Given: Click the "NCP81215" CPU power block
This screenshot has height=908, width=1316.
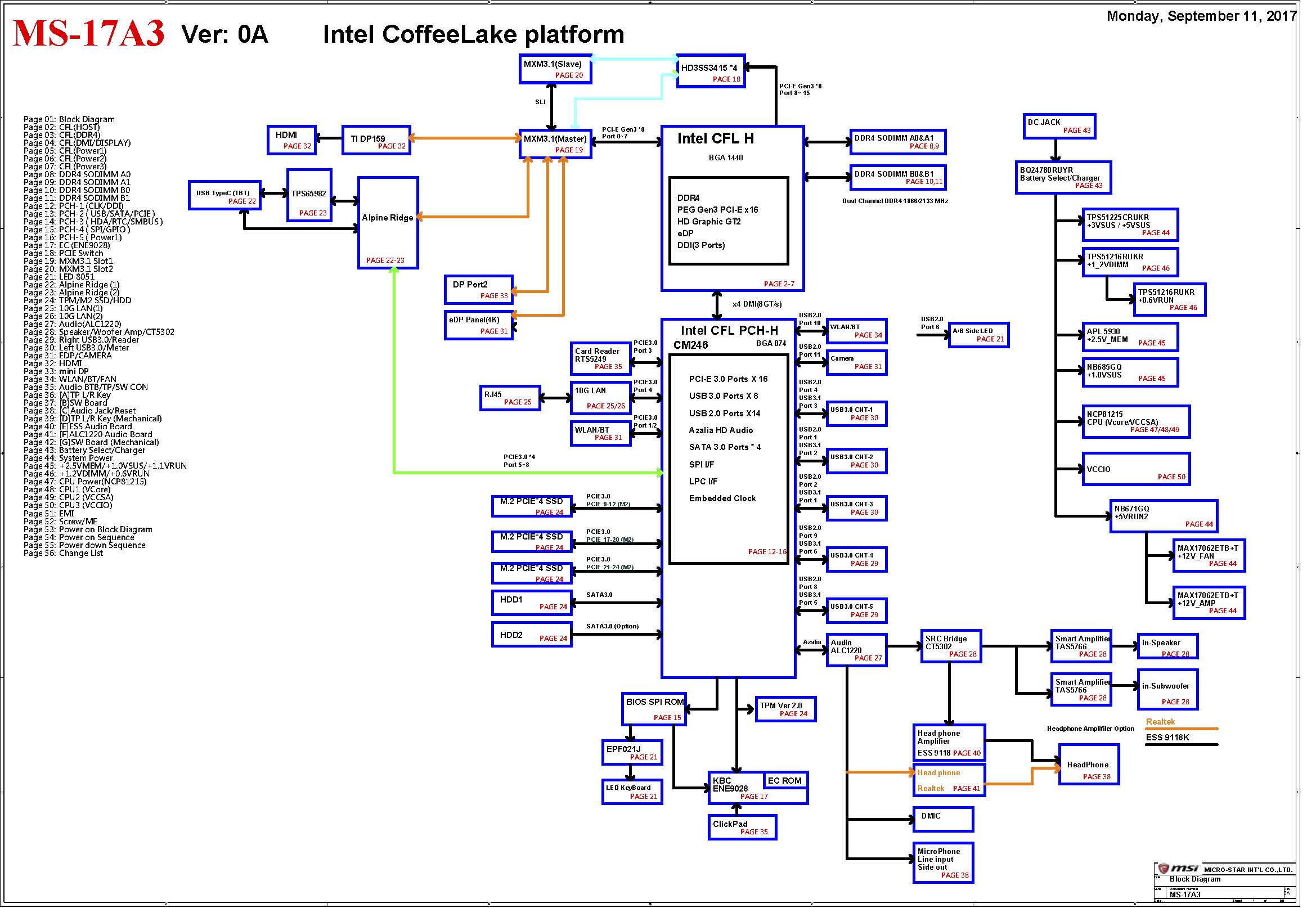Looking at the screenshot, I should point(1136,421).
